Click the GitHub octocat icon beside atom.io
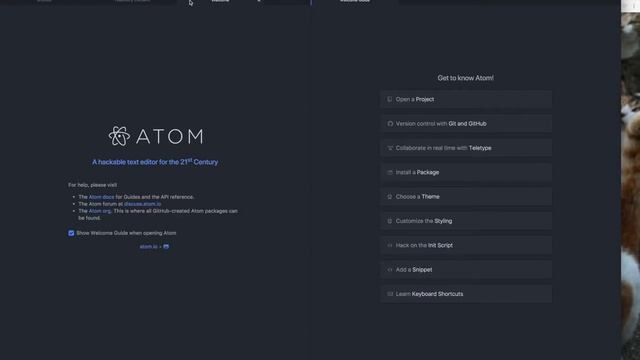640x360 pixels. pyautogui.click(x=166, y=247)
